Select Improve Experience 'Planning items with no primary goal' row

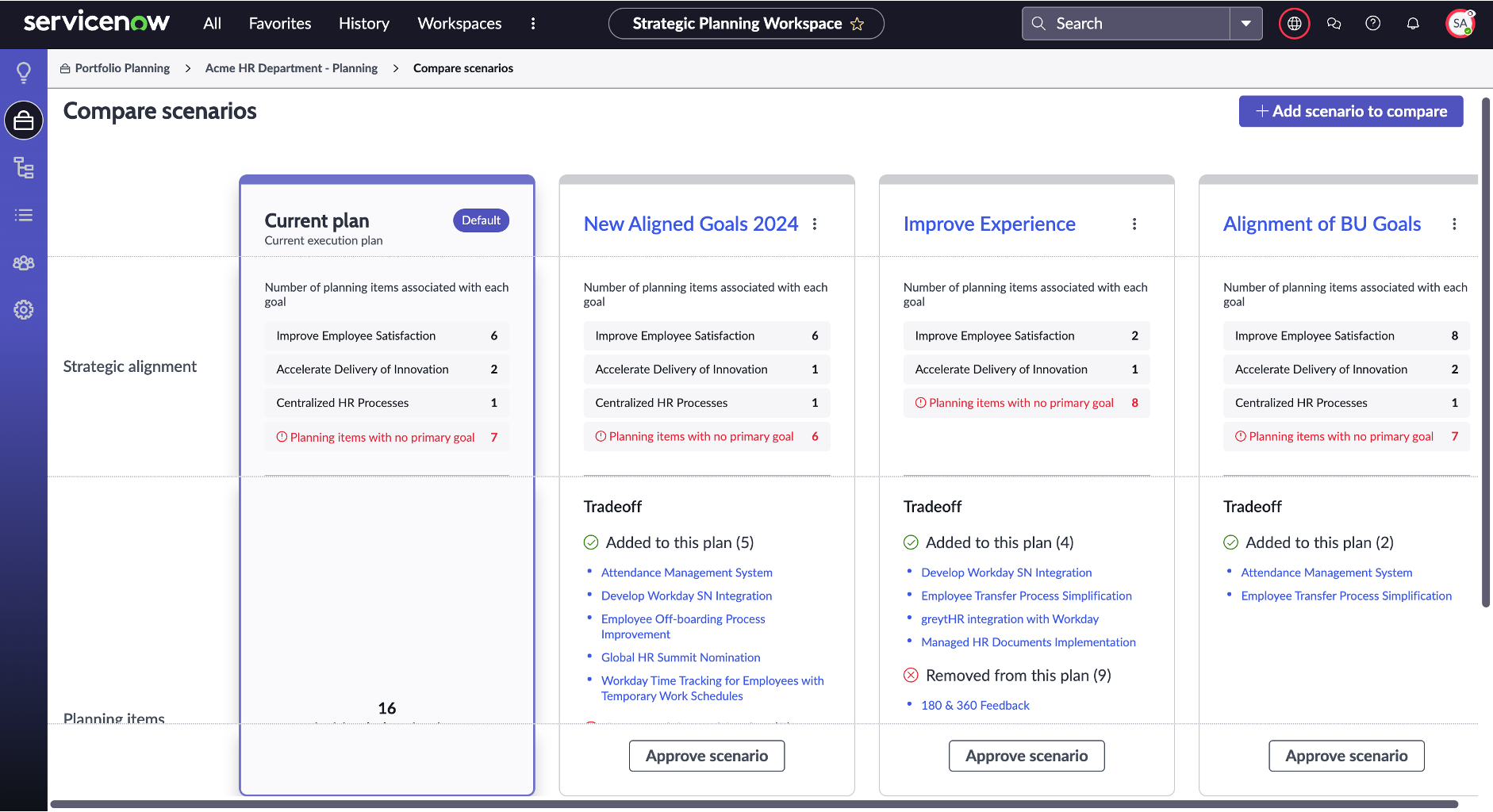(x=1027, y=403)
